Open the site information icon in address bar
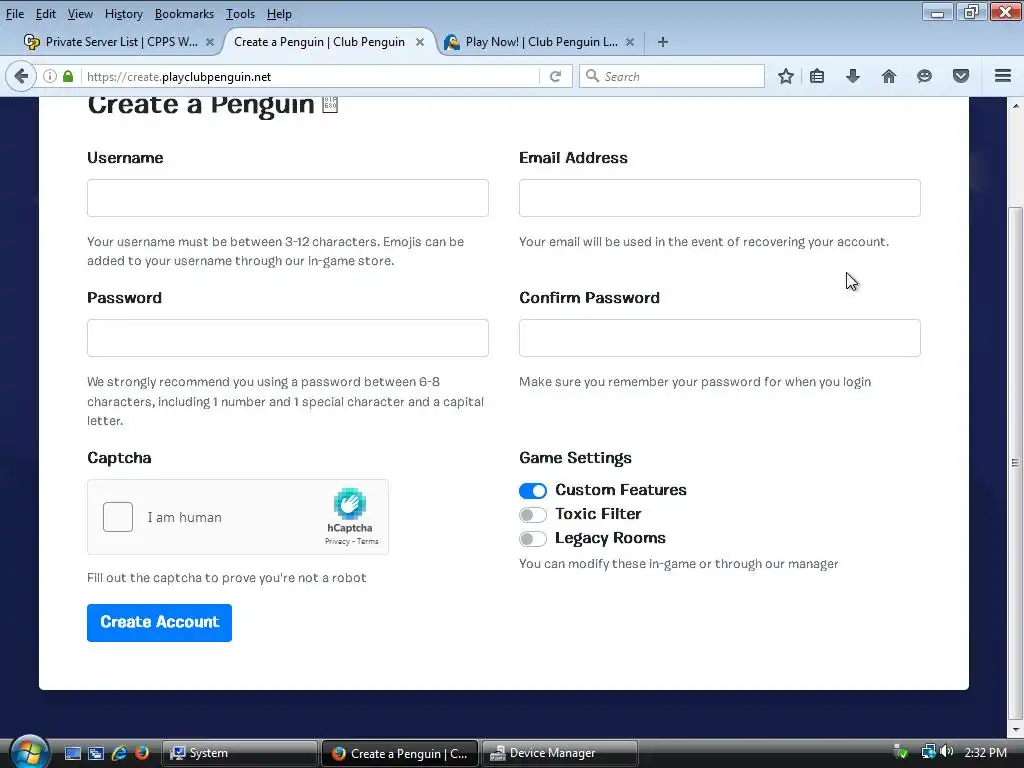The width and height of the screenshot is (1024, 768). click(50, 76)
